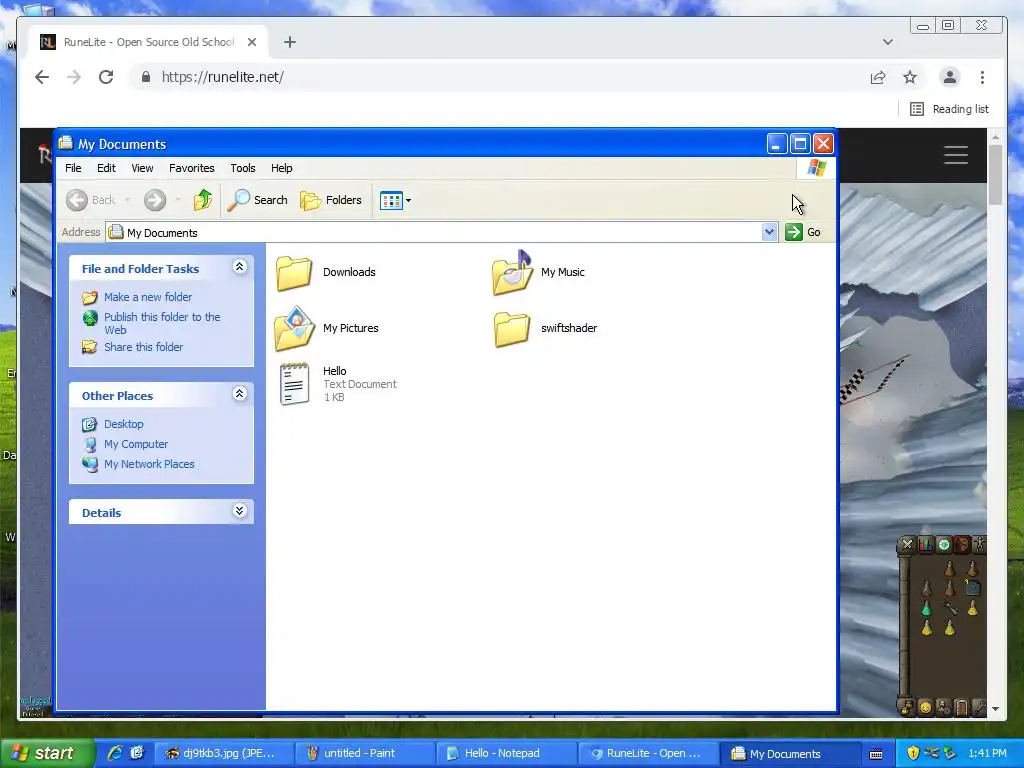Click the yellow security shield tray icon

point(913,753)
